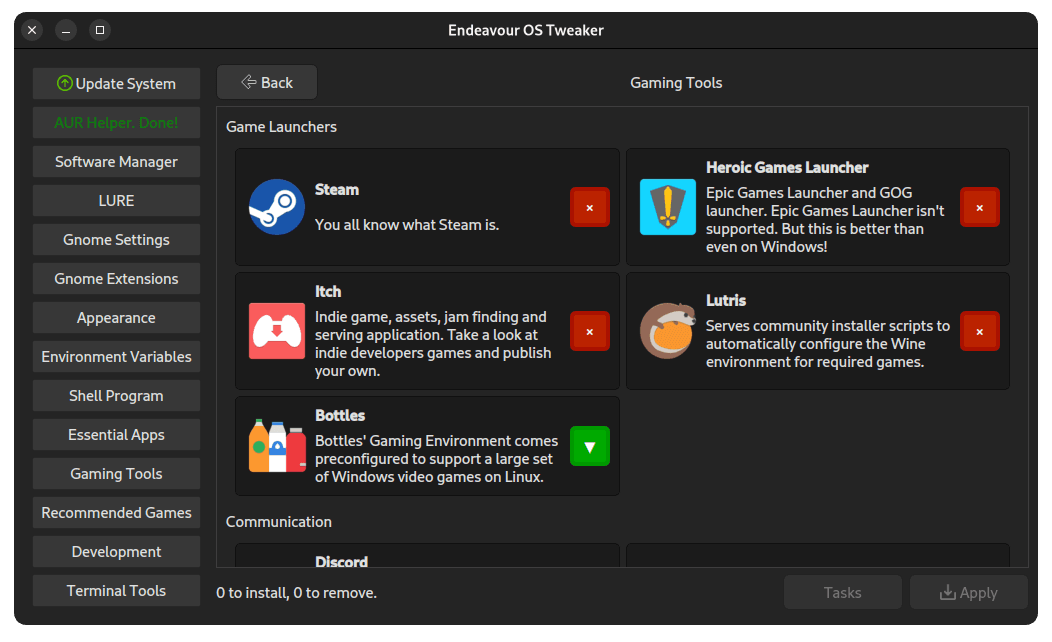Image resolution: width=1052 pixels, height=642 pixels.
Task: Click the Lutris otter icon
Action: (668, 331)
